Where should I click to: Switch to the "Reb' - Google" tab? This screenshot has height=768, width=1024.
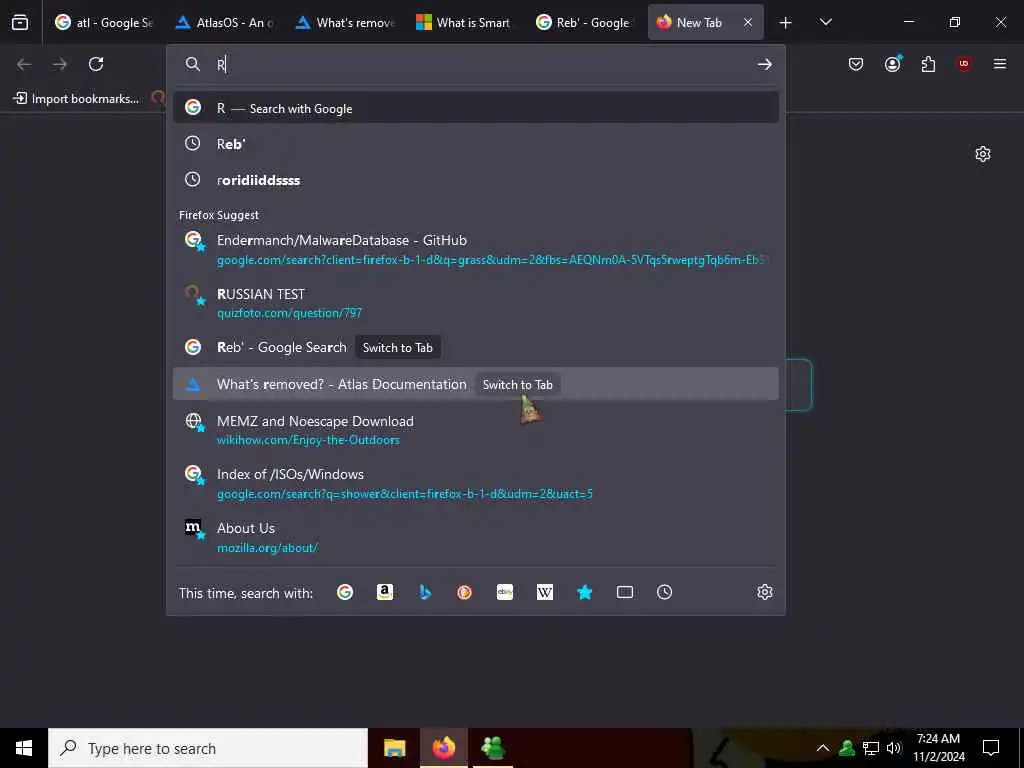[584, 22]
